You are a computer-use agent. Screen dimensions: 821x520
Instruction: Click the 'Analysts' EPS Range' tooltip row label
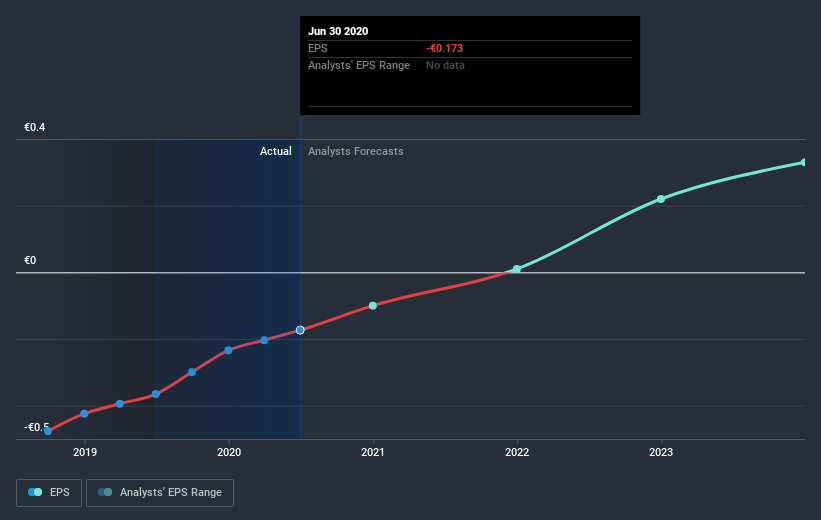pos(359,65)
